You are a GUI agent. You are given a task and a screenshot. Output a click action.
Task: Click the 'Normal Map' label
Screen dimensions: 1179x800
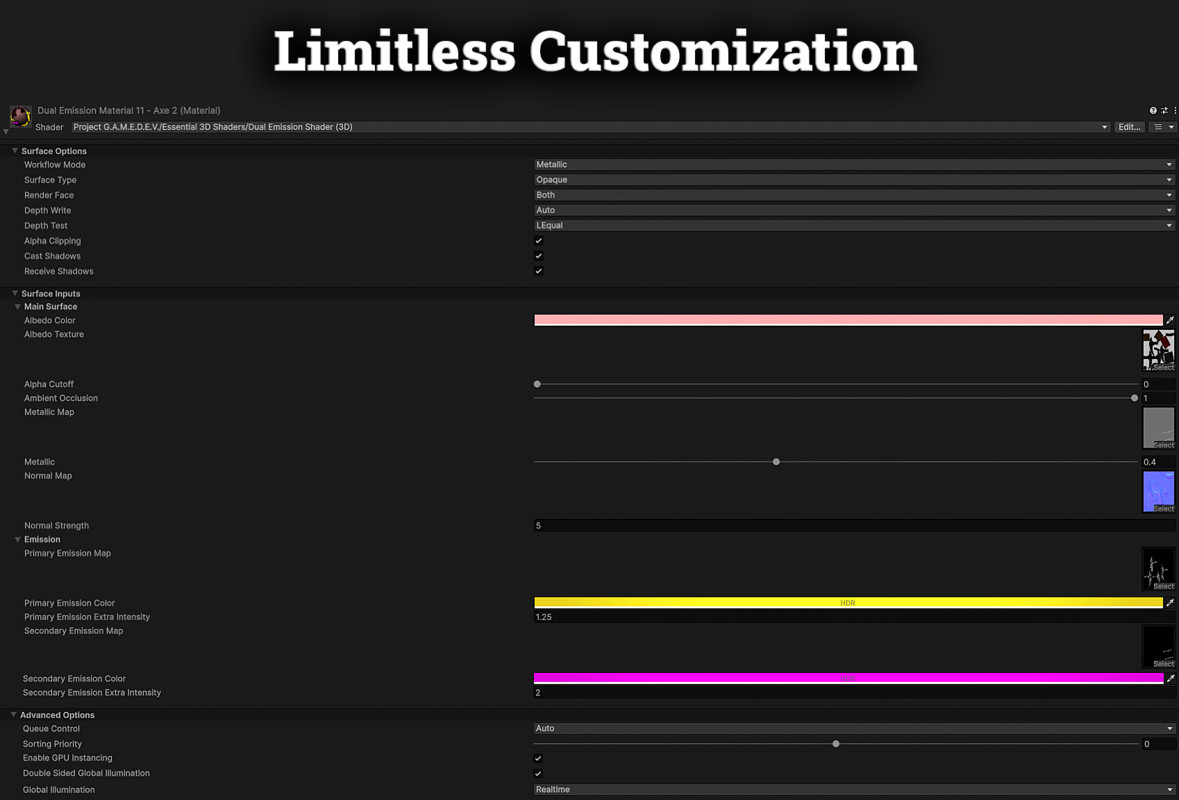pos(48,476)
